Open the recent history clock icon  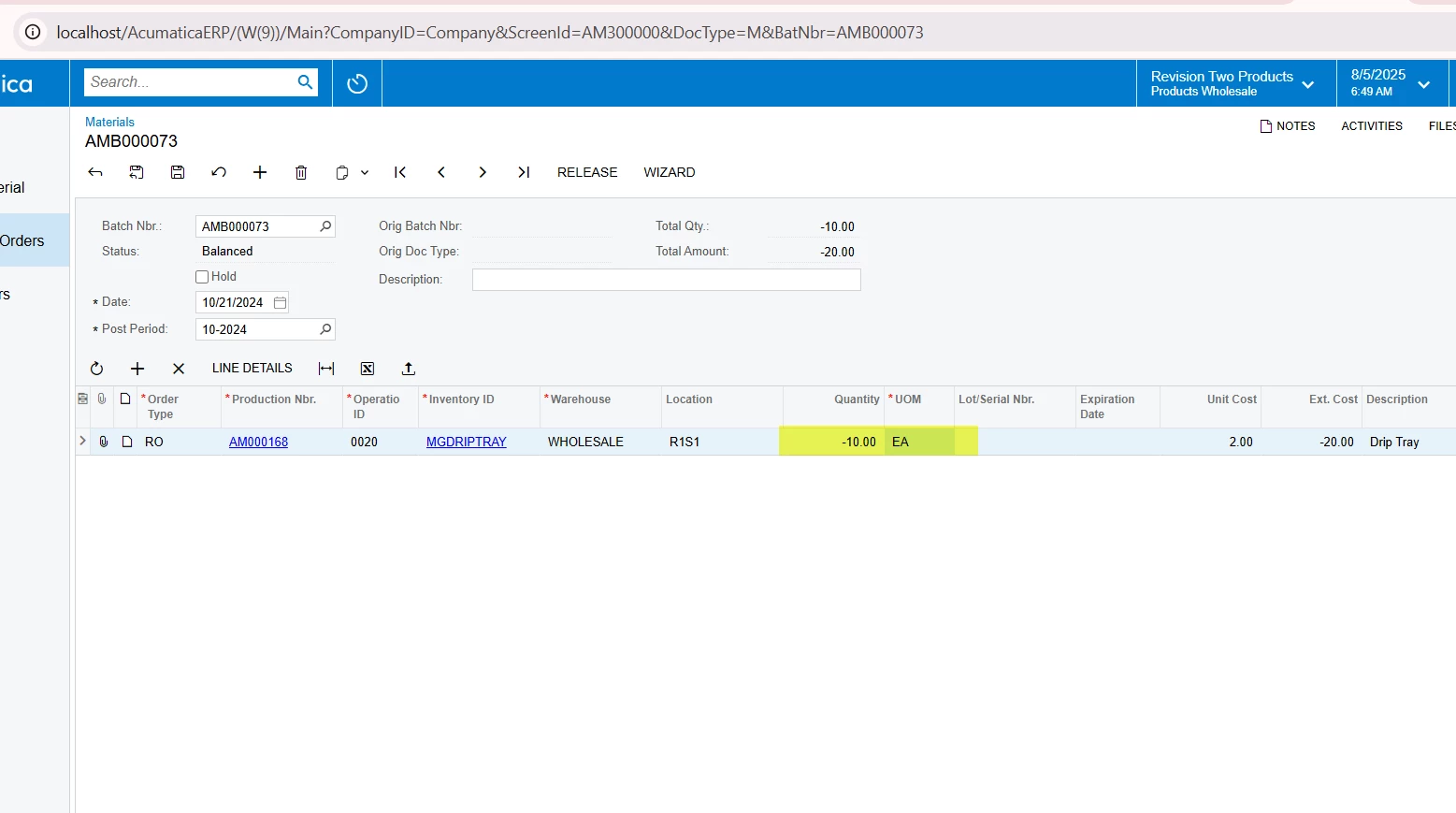357,84
